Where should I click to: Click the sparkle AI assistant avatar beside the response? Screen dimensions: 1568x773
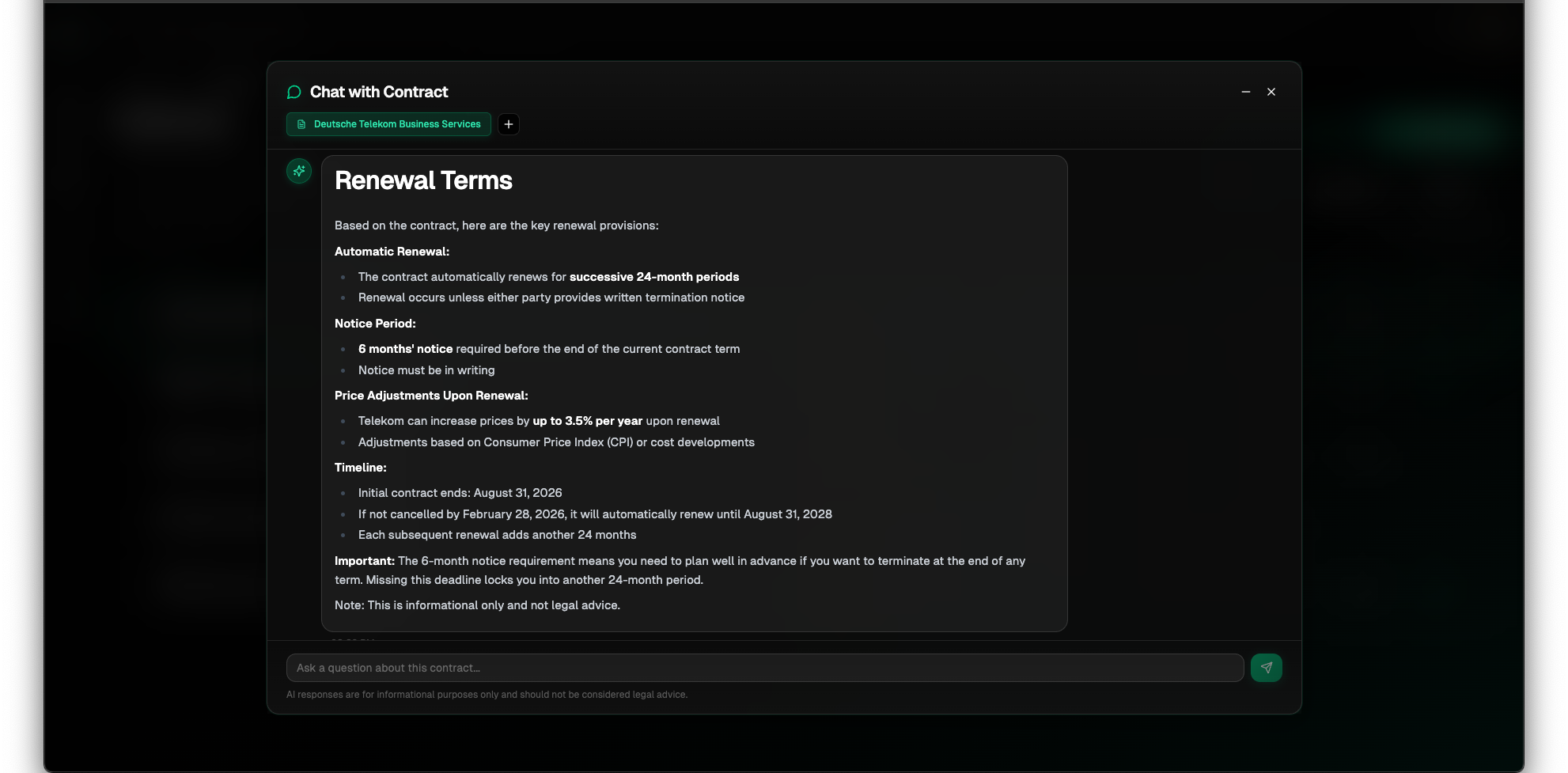tap(298, 170)
